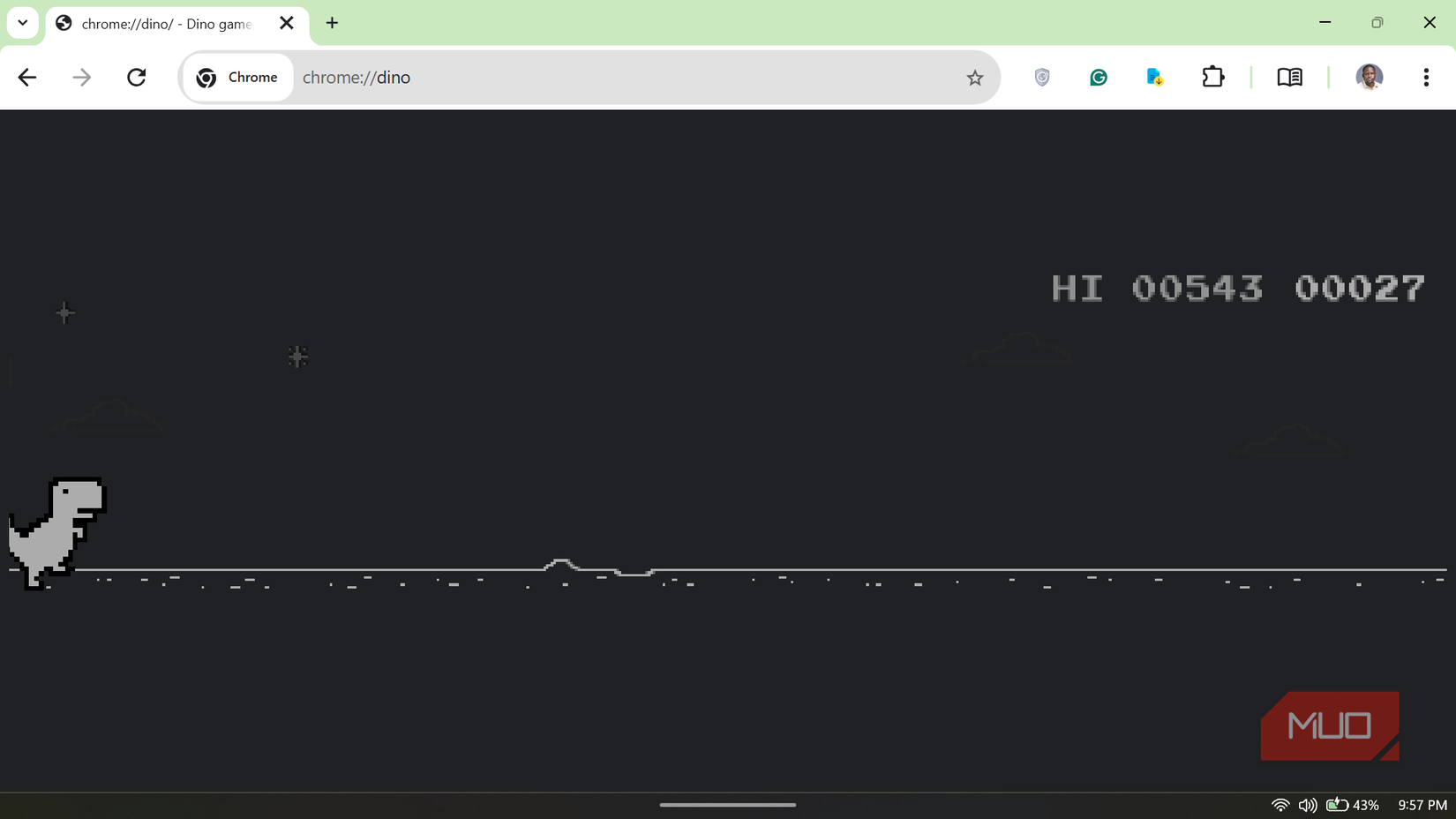Click the blue download extension icon
The width and height of the screenshot is (1456, 819).
pos(1155,78)
